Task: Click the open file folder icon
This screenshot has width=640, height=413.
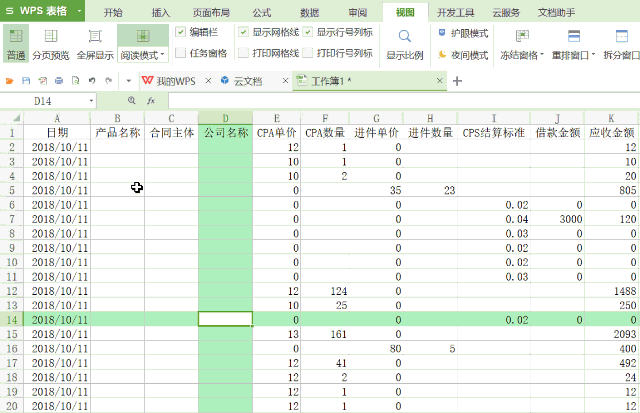Action: pyautogui.click(x=9, y=81)
